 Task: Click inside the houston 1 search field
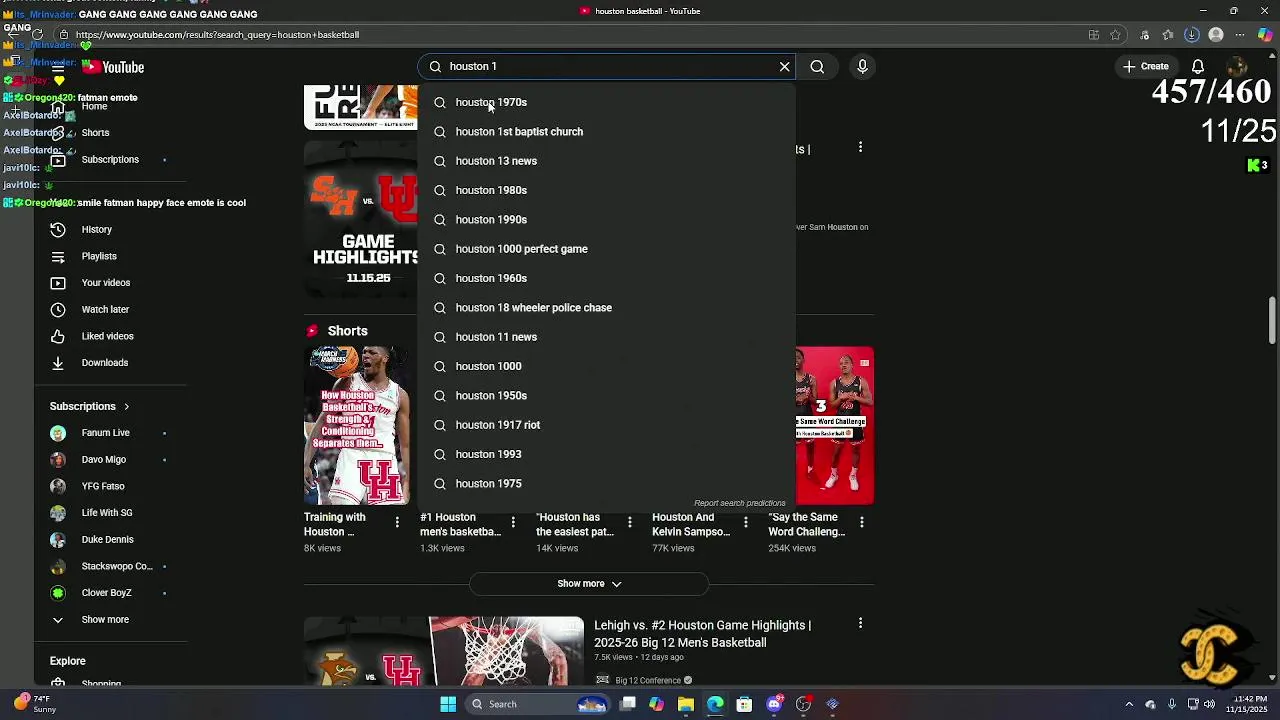click(x=608, y=67)
